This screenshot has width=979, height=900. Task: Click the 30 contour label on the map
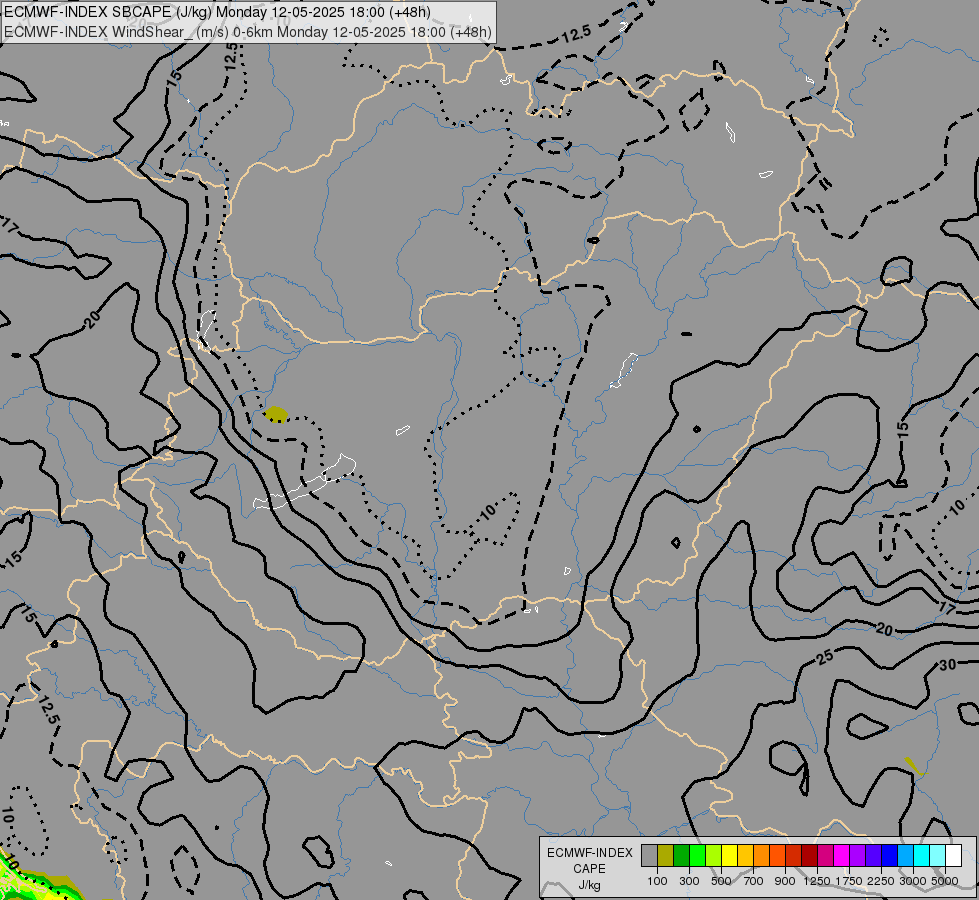pos(947,665)
